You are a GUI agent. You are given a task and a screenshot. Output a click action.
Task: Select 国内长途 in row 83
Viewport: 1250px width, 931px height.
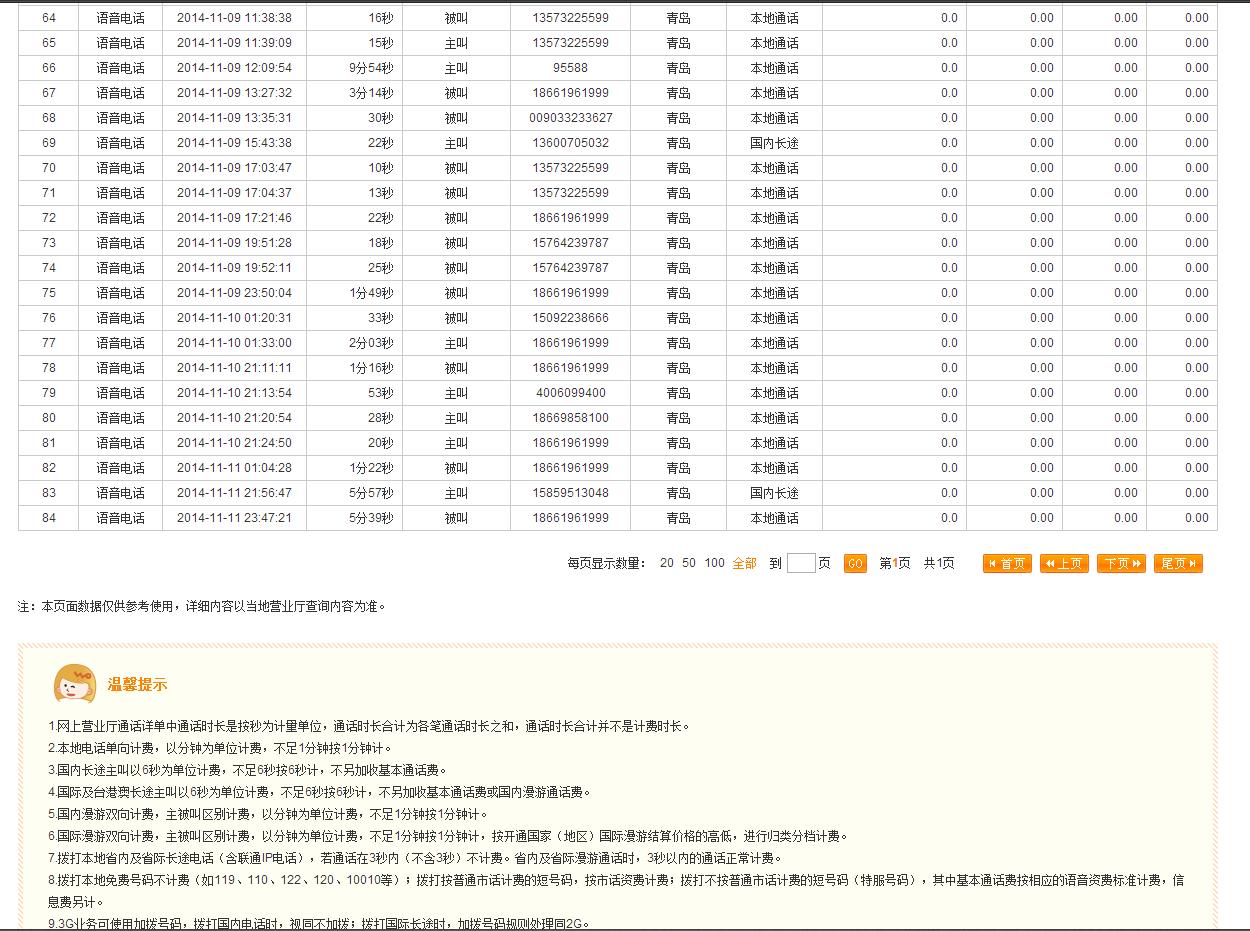pyautogui.click(x=775, y=493)
